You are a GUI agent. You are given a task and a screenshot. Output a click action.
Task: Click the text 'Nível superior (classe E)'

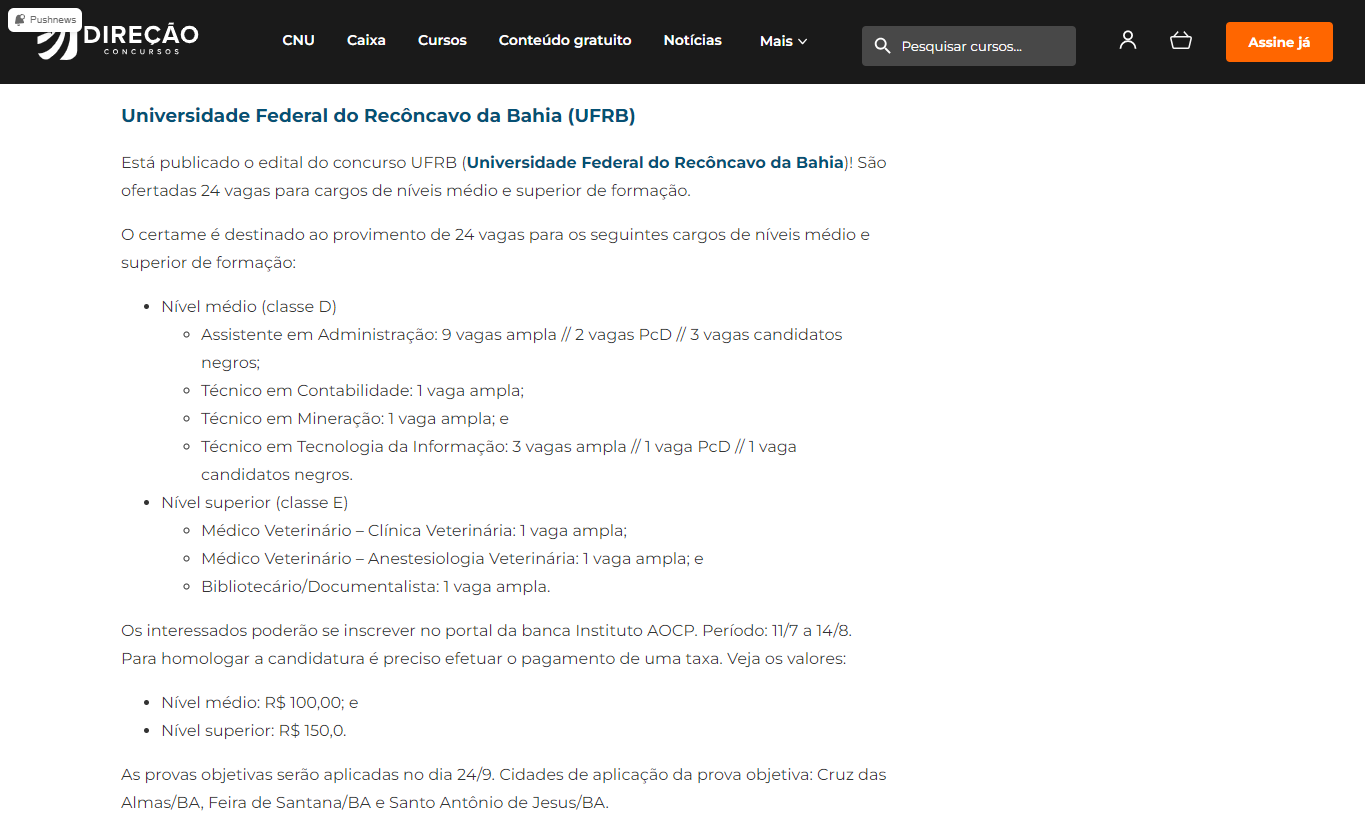254,502
